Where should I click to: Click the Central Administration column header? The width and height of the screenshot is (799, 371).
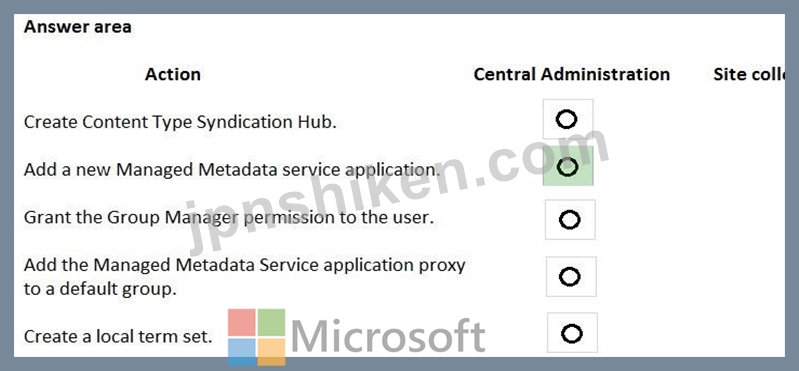coord(572,74)
